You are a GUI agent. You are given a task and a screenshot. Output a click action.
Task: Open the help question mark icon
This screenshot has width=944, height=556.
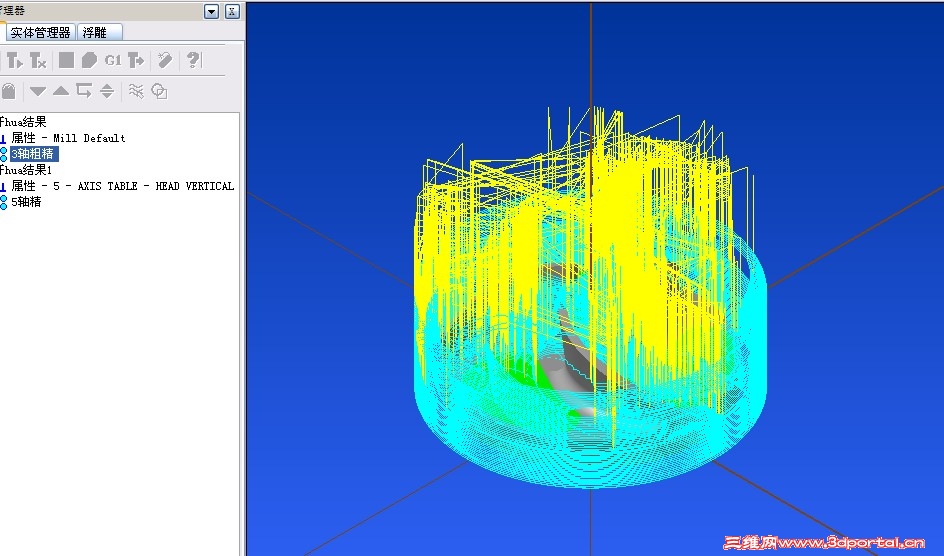coord(193,60)
